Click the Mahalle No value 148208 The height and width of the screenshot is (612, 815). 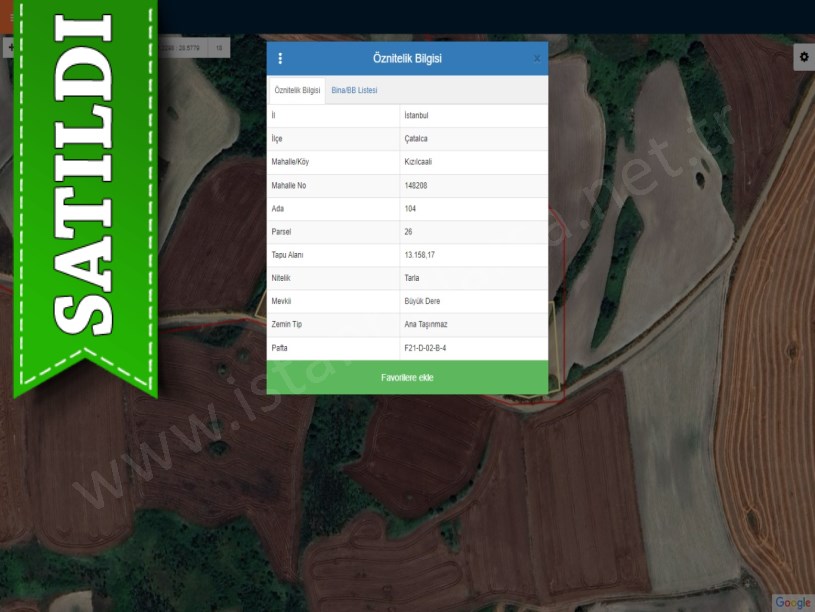click(415, 186)
